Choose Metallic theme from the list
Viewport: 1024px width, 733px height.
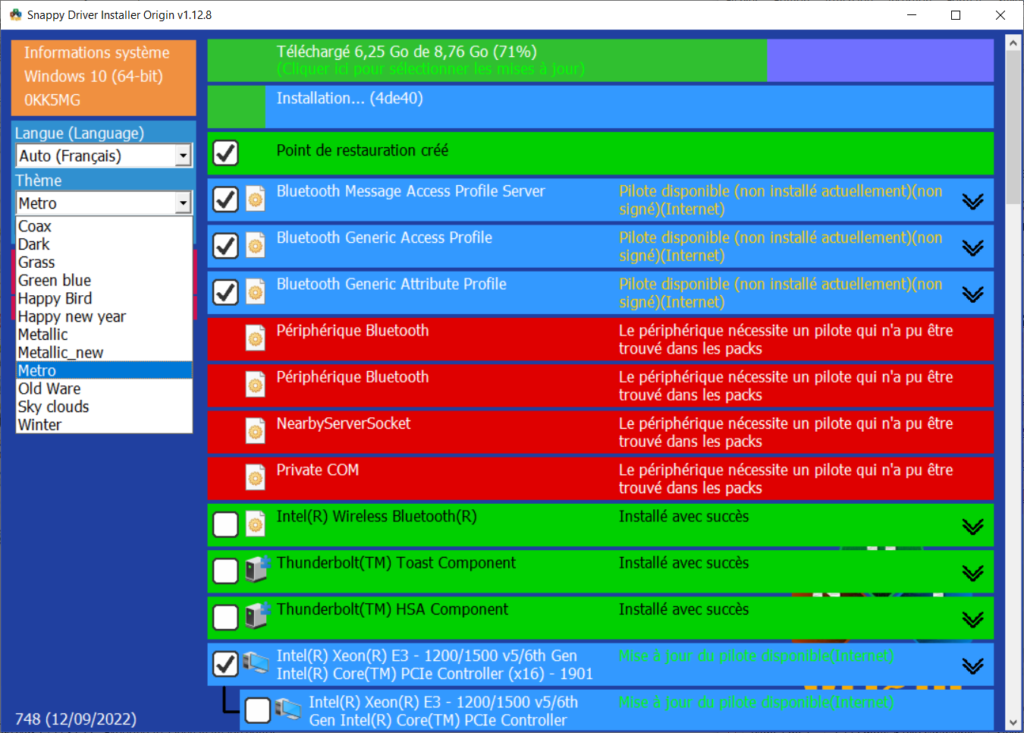(x=104, y=334)
